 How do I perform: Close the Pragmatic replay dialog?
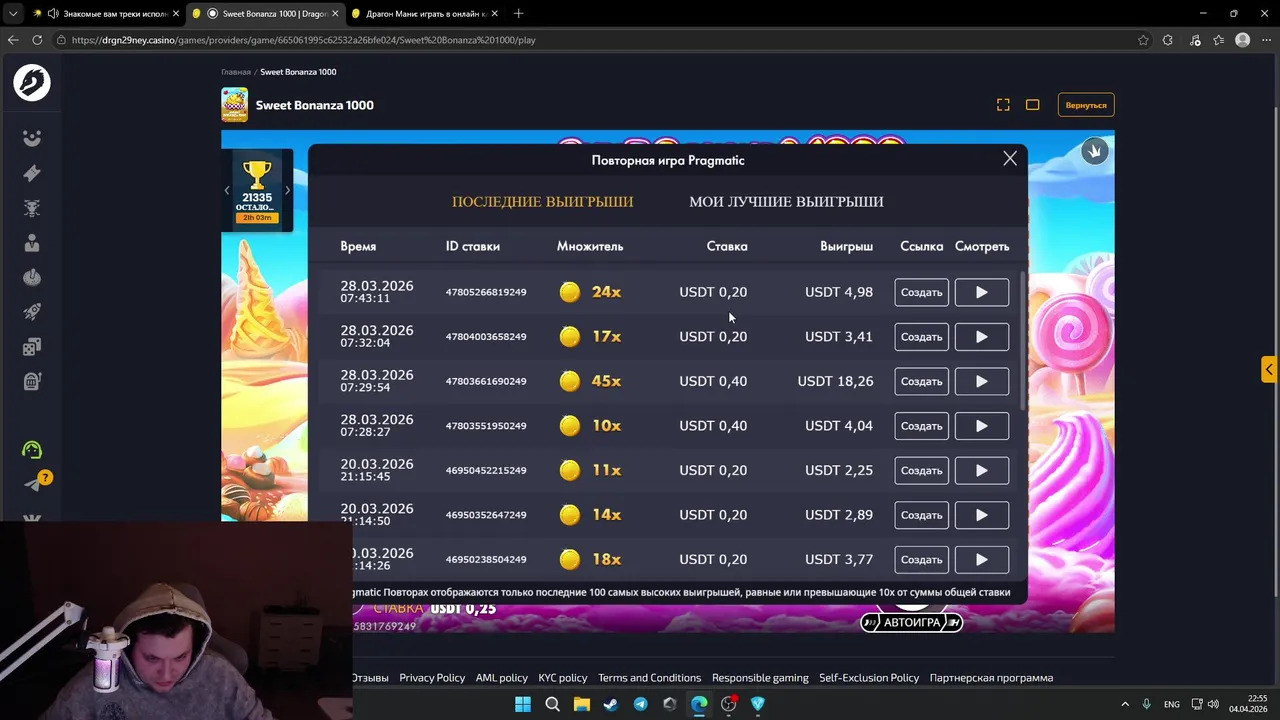coord(1010,159)
